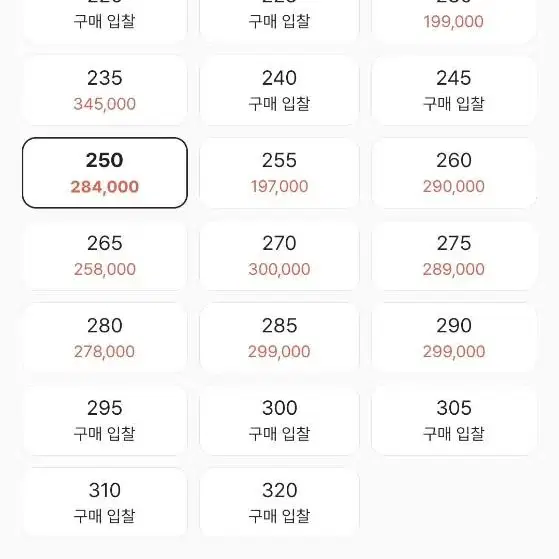Select size 265 priced 258,000
This screenshot has height=559, width=559.
[105, 255]
